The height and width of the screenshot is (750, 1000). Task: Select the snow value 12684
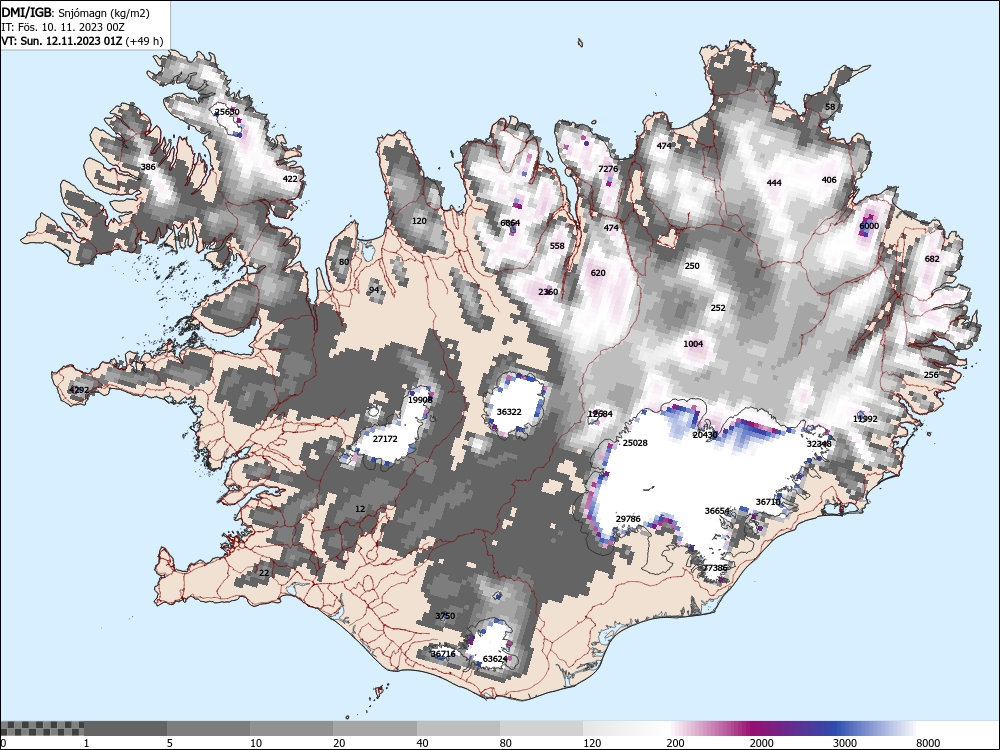point(600,414)
